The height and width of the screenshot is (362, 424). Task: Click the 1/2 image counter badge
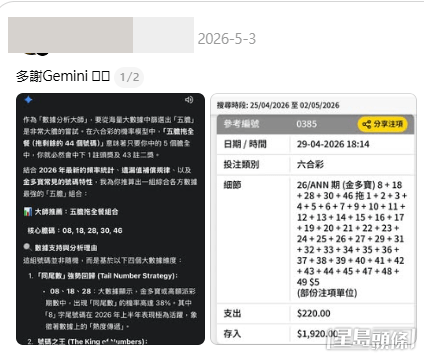[129, 77]
